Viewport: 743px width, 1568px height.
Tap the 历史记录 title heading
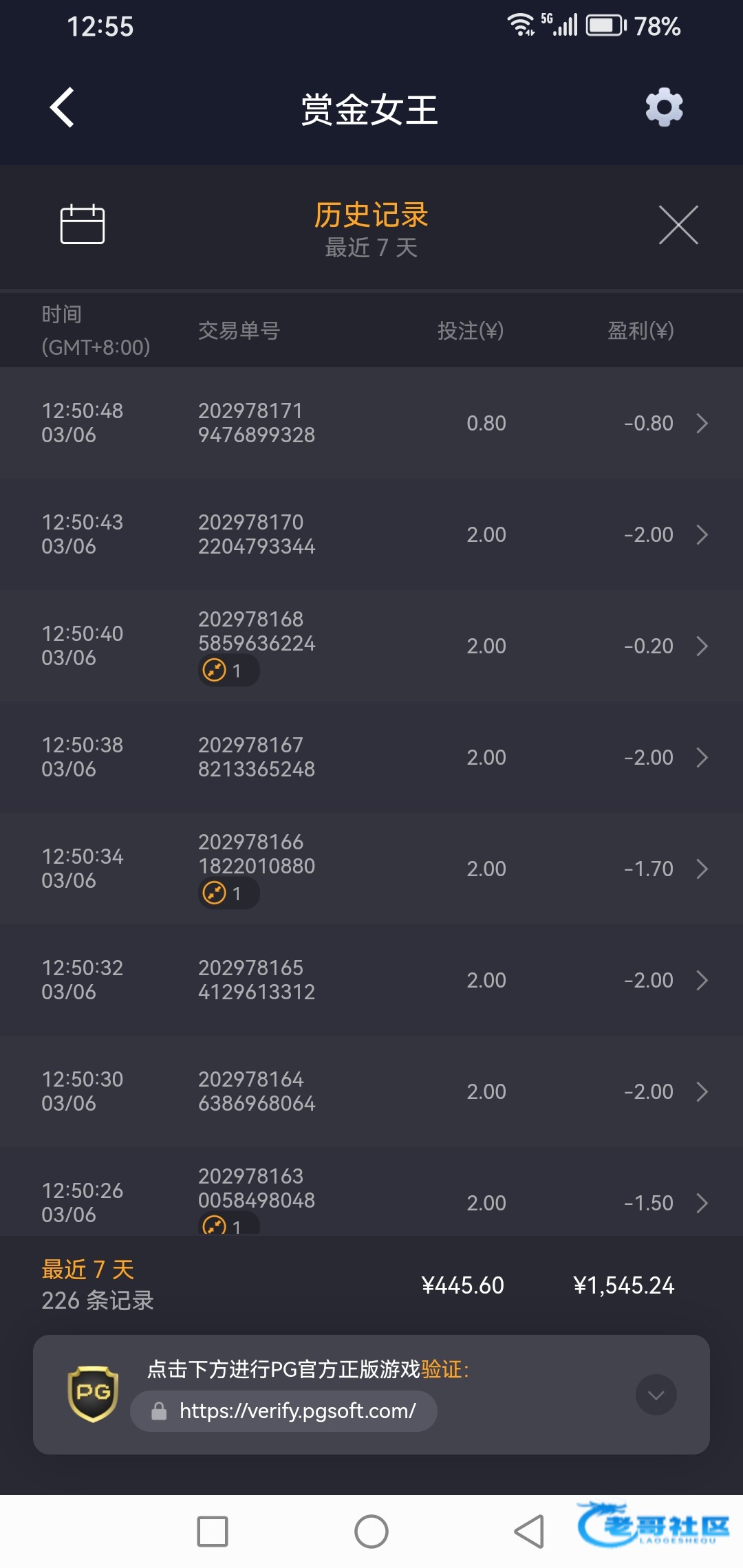pos(371,215)
